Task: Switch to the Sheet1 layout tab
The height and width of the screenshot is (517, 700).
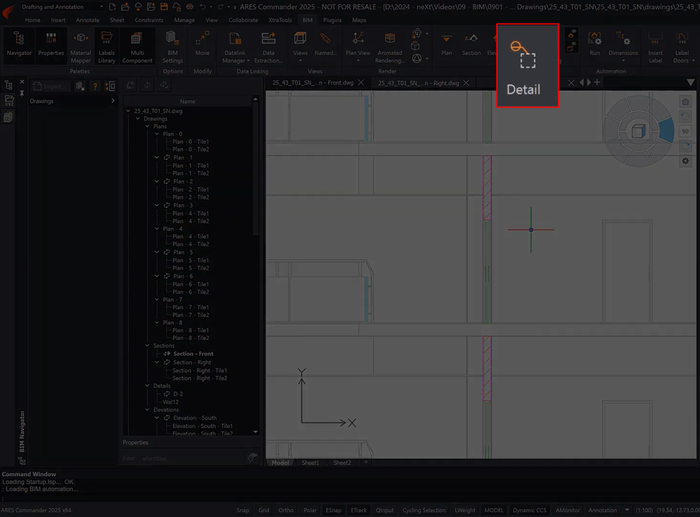Action: click(x=310, y=463)
